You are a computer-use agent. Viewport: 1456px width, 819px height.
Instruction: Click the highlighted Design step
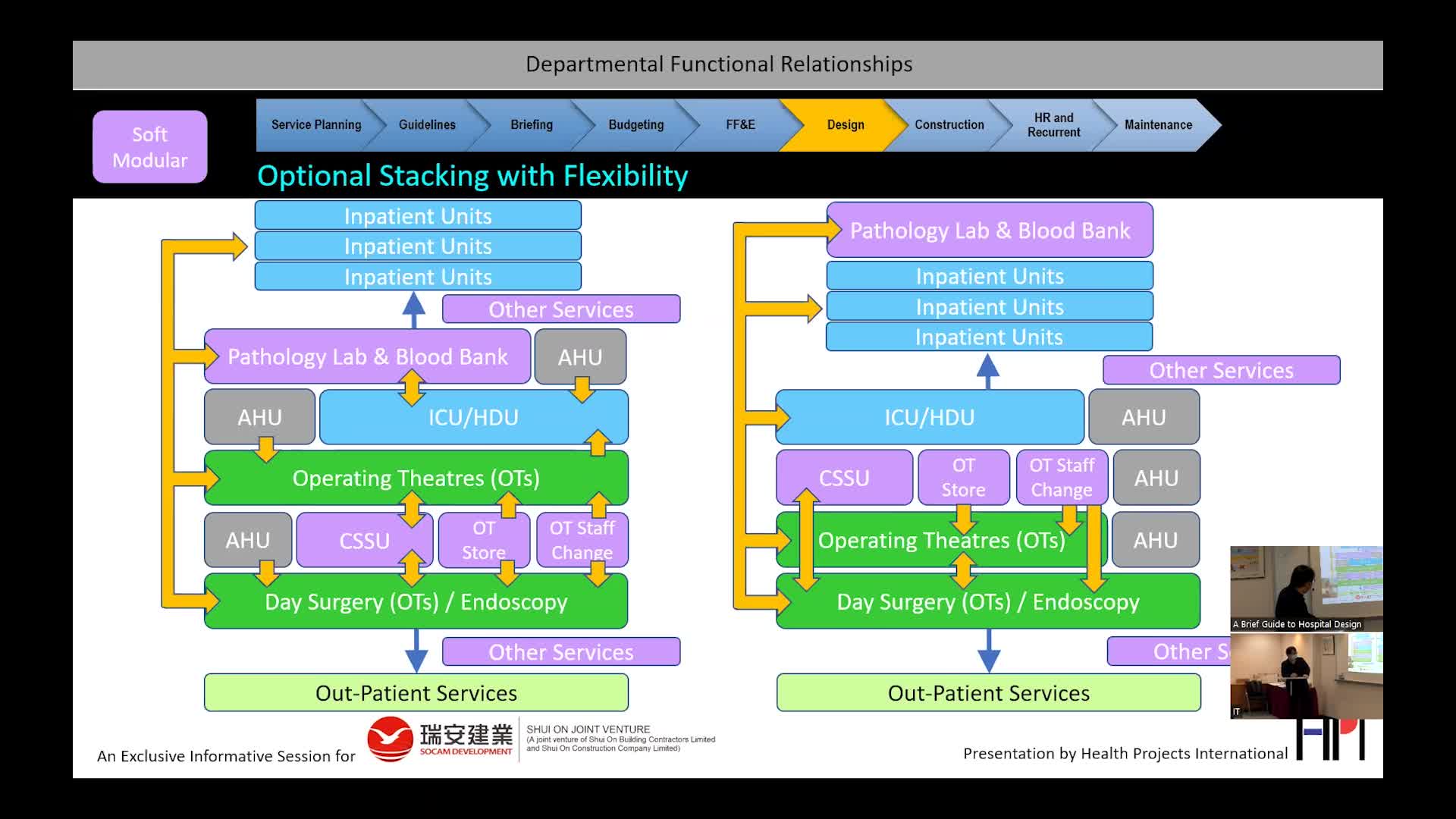[x=845, y=125]
